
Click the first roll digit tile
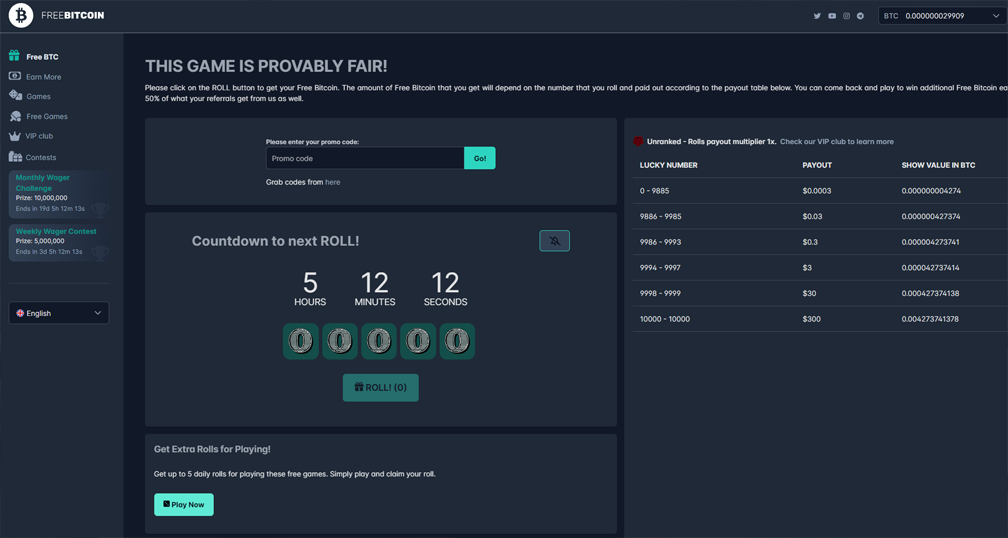tap(301, 341)
